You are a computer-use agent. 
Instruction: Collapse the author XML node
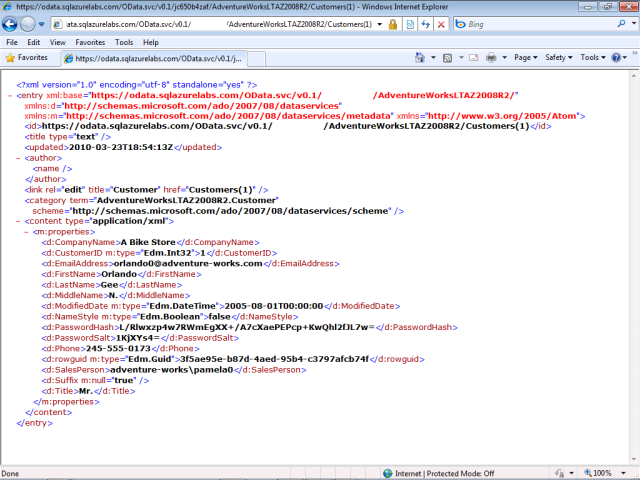(x=18, y=158)
